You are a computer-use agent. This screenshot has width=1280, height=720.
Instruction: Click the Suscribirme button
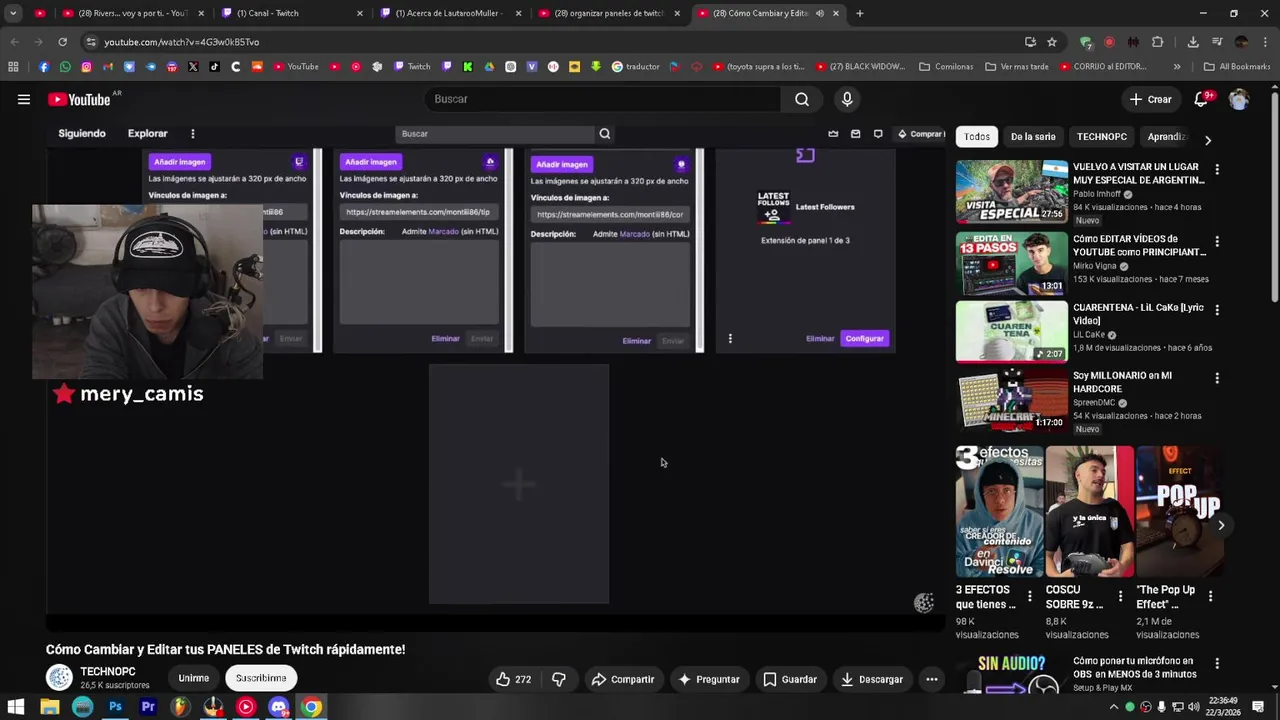[261, 678]
